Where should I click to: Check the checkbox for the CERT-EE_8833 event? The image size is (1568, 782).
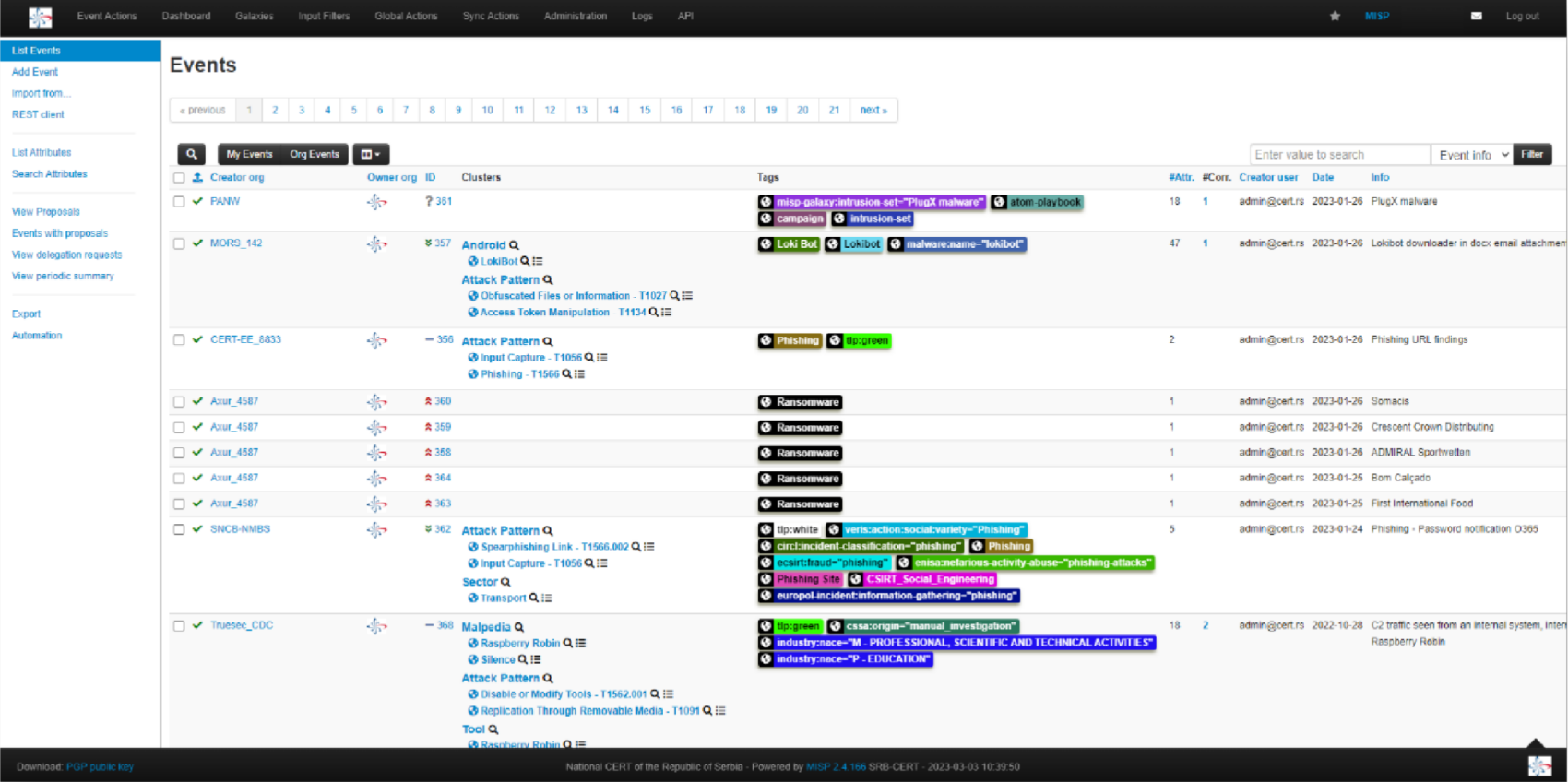179,340
